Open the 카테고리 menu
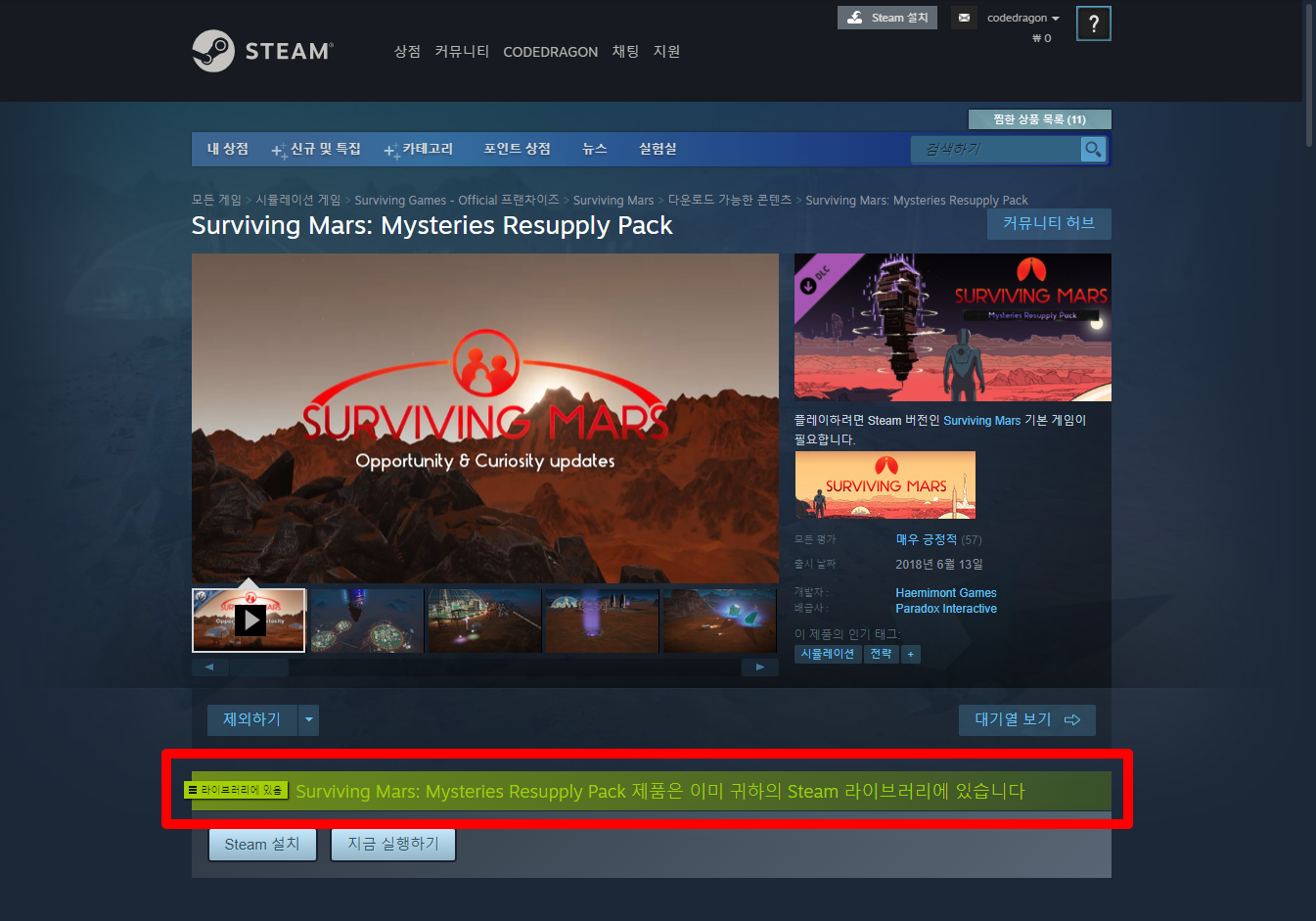 419,149
